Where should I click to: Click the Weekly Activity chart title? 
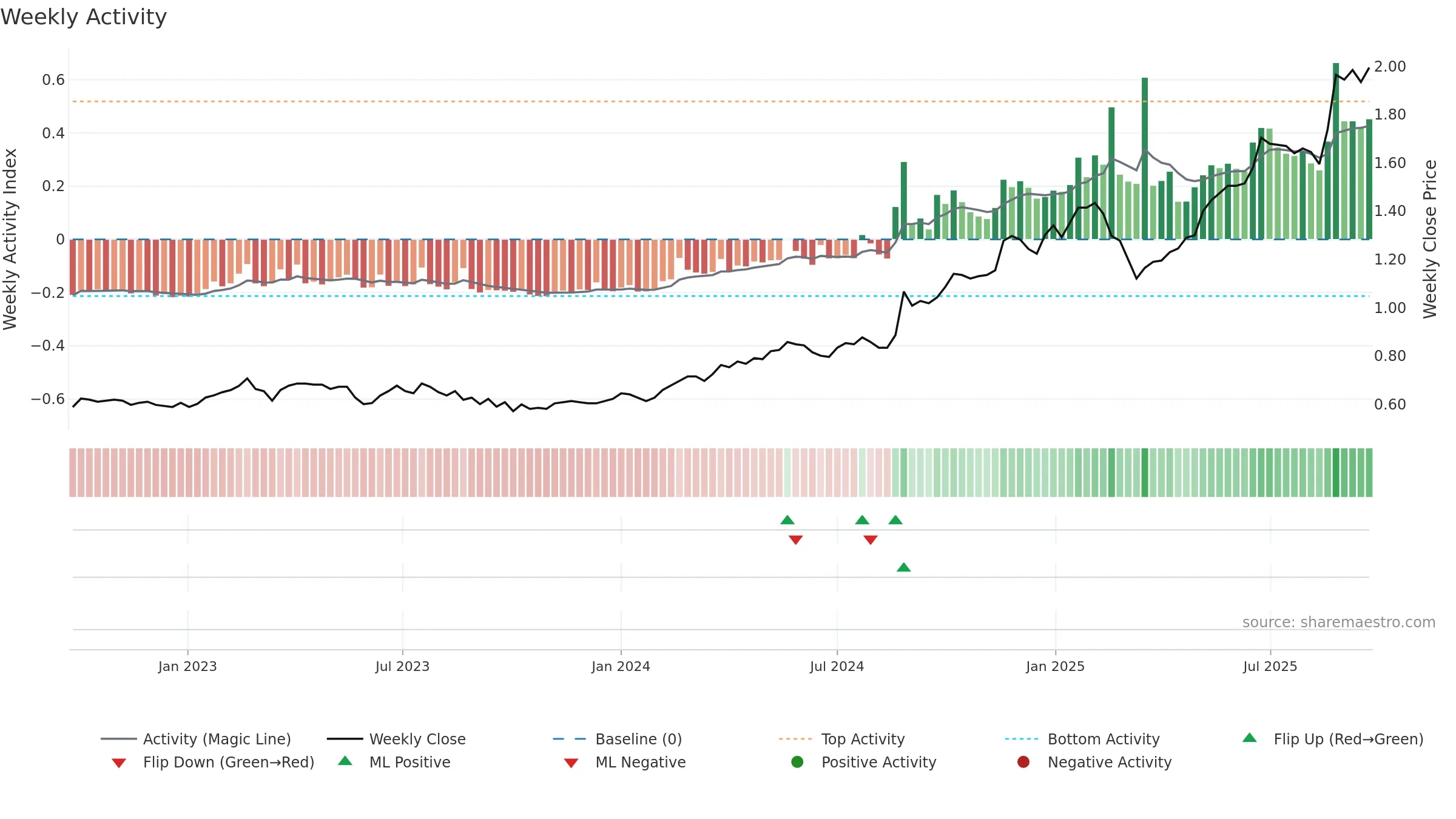tap(84, 17)
